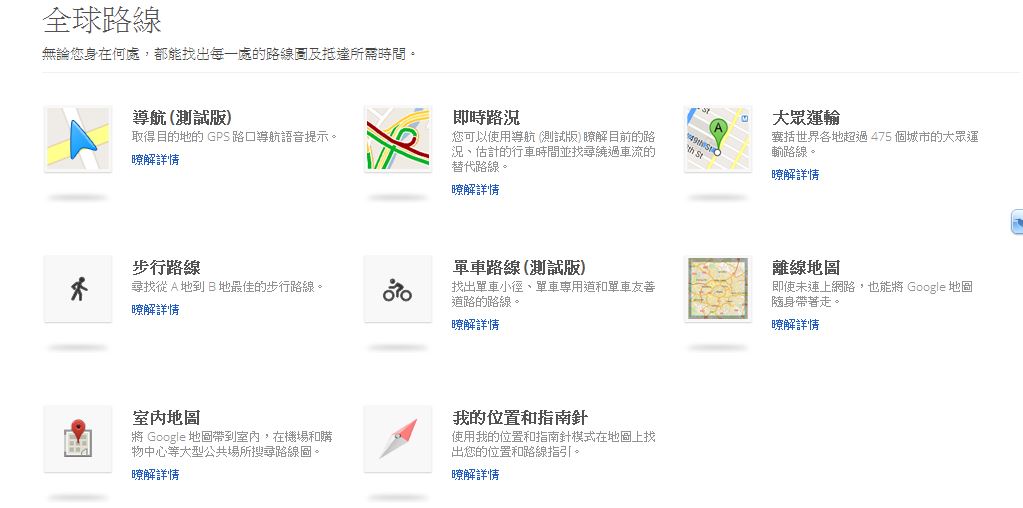Click the description beginning 找出單車小徑
The height and width of the screenshot is (508, 1023).
pos(554,294)
